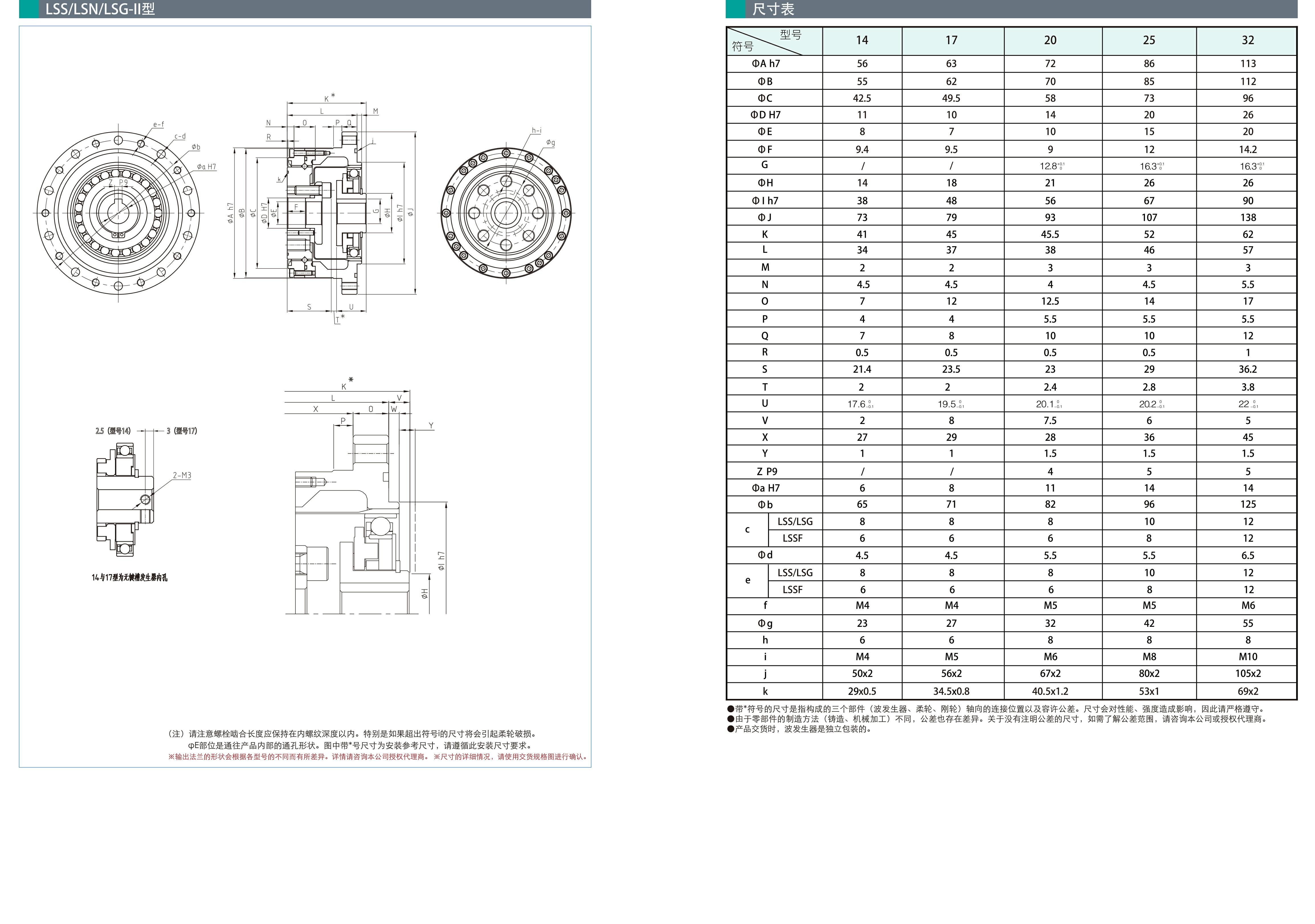The image size is (1315, 924).
Task: Click the Φg row label
Action: (765, 623)
